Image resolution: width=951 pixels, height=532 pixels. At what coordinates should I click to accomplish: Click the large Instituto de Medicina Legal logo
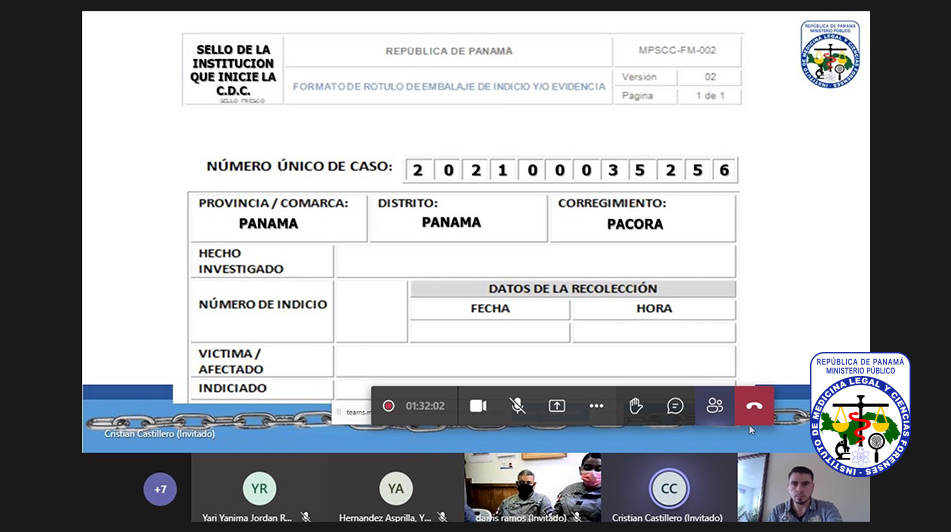860,414
